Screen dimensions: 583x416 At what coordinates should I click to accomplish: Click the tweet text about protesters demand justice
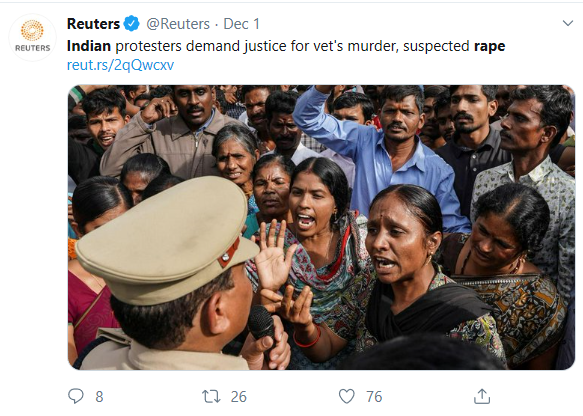286,46
